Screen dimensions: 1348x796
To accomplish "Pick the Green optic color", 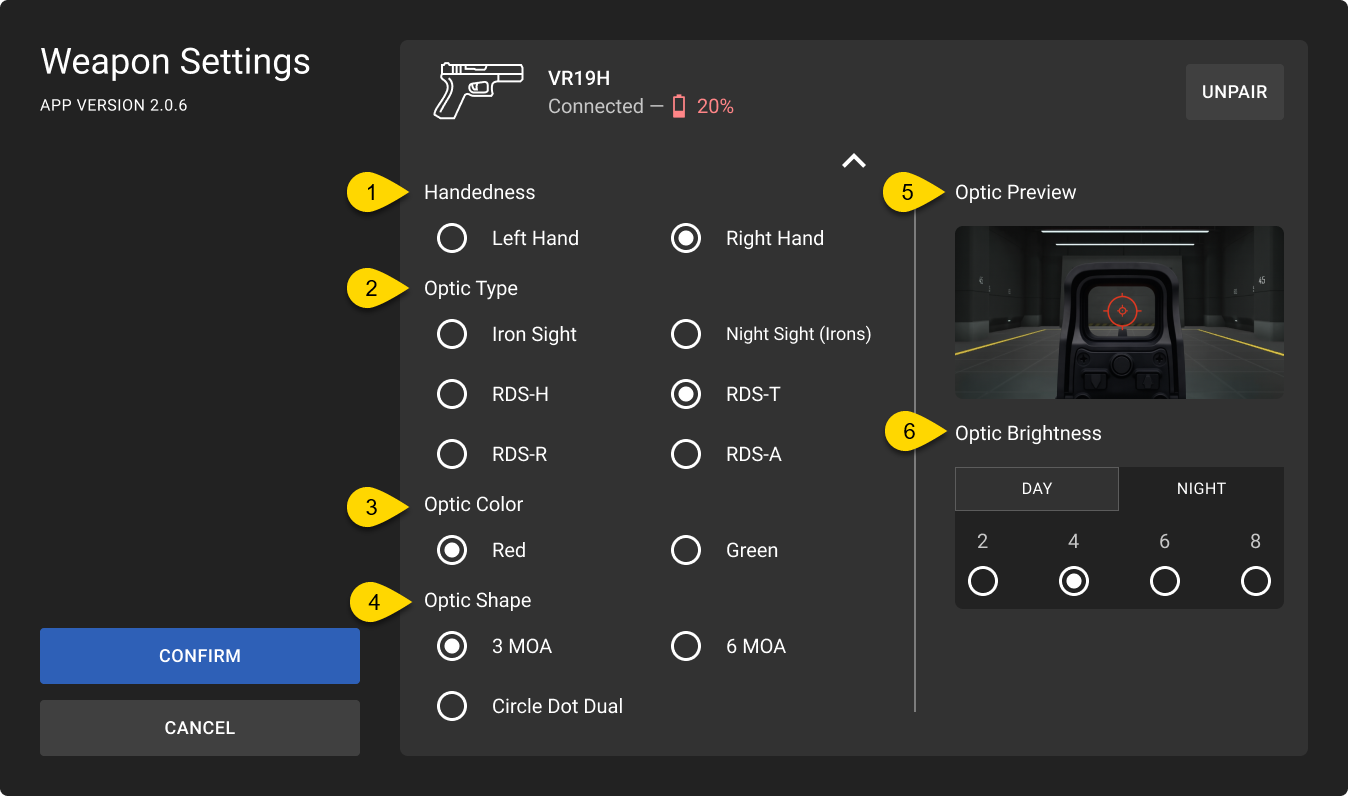I will coord(686,550).
